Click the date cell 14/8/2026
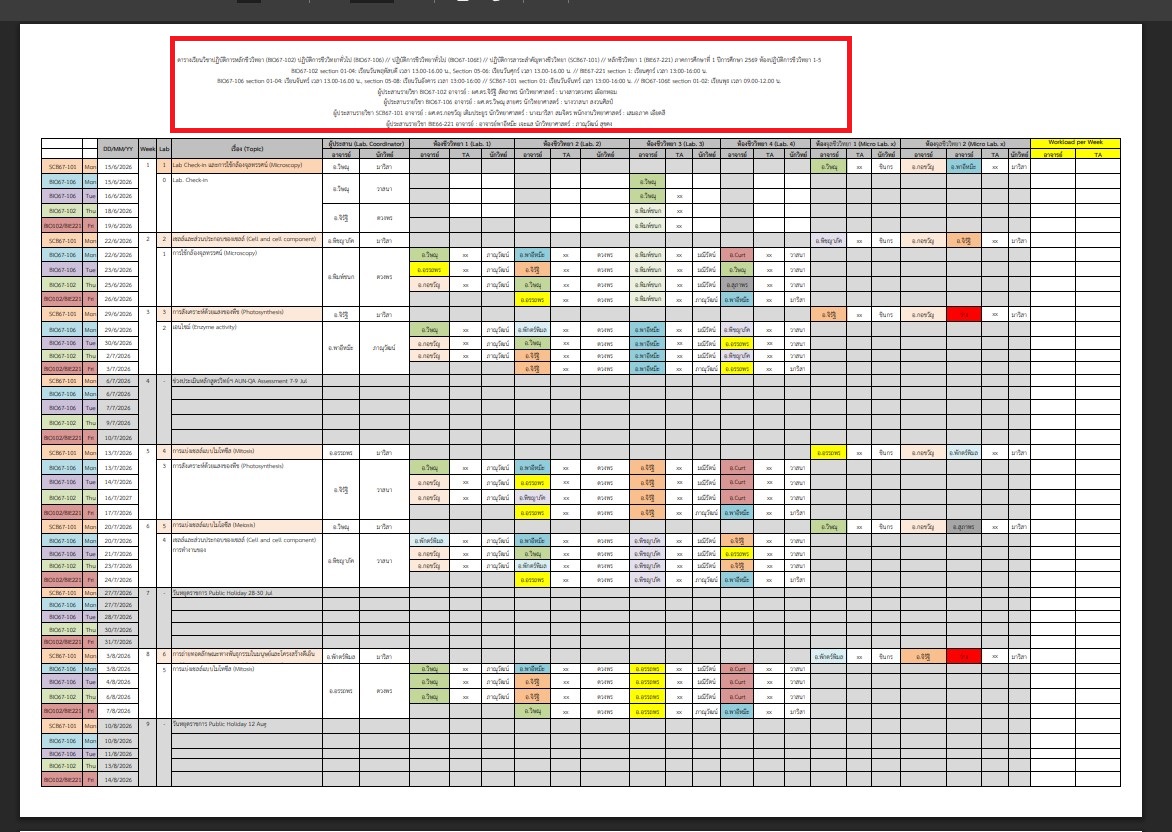Viewport: 1172px width, 832px height. click(x=118, y=780)
